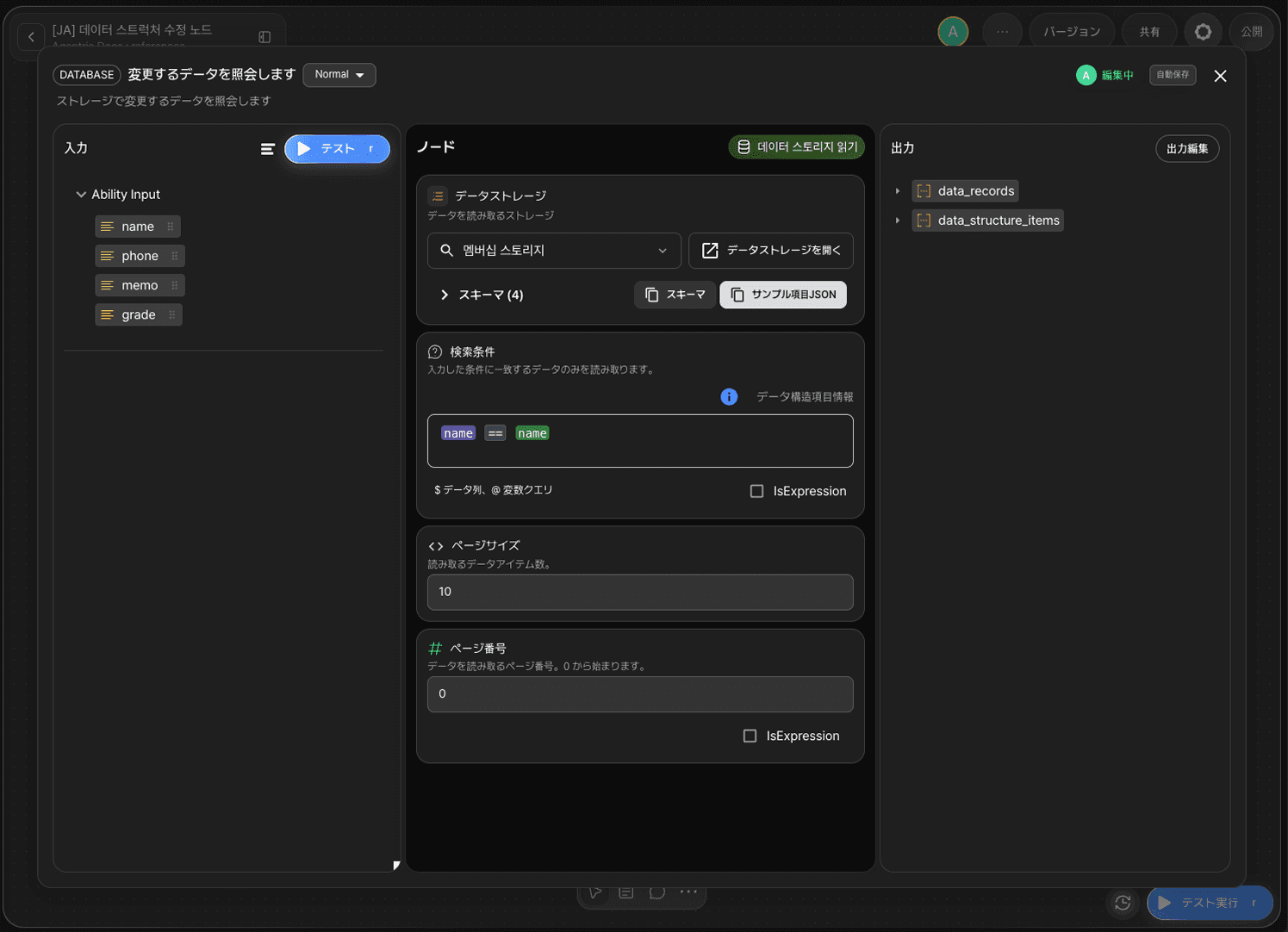Enable IsExpression checkbox under ページ番号
The height and width of the screenshot is (932, 1288).
pyautogui.click(x=750, y=736)
